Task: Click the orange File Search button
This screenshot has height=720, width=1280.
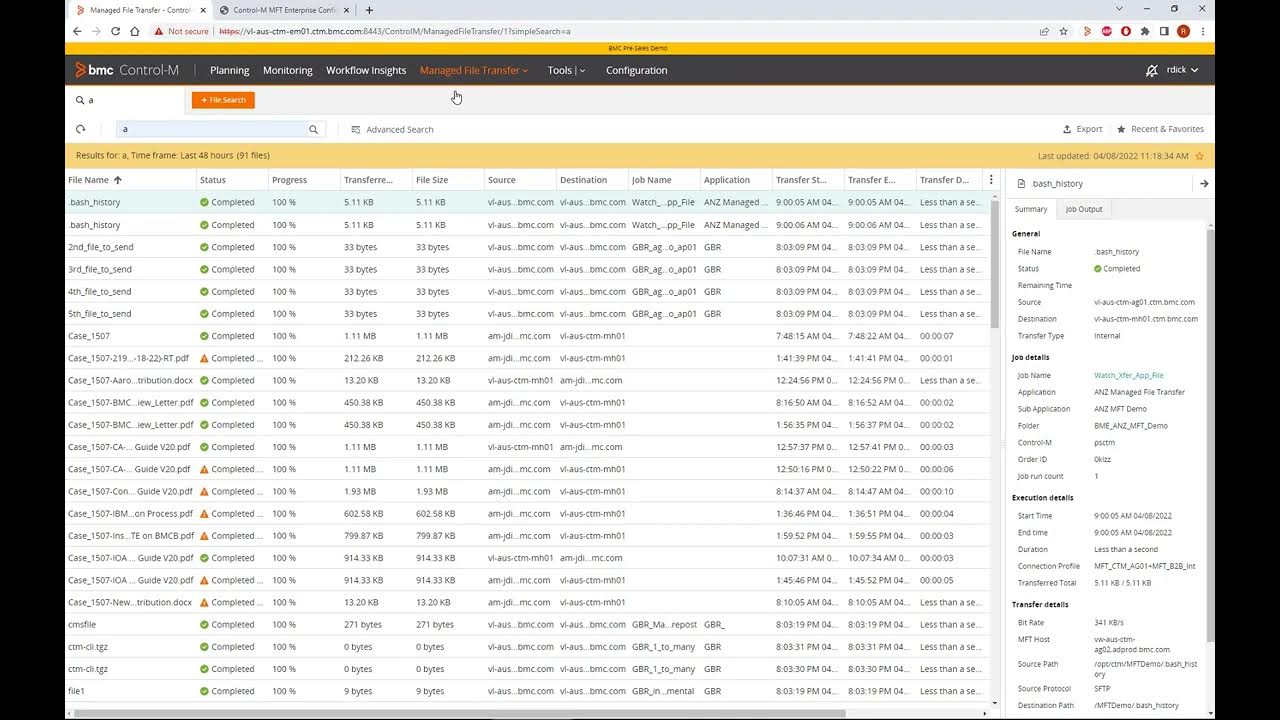Action: click(223, 100)
